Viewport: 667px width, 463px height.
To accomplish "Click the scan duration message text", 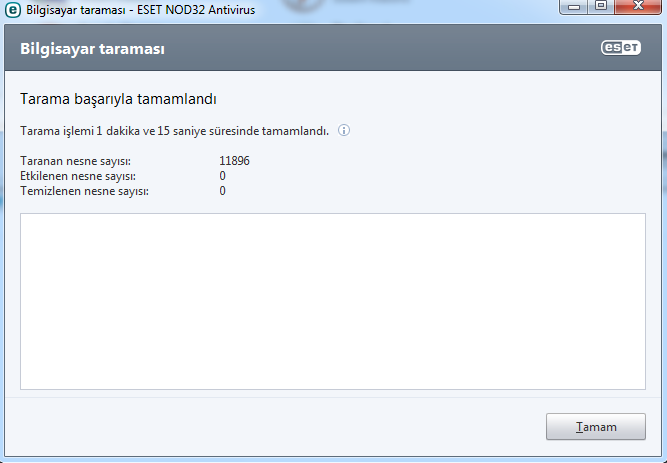I will pos(174,131).
